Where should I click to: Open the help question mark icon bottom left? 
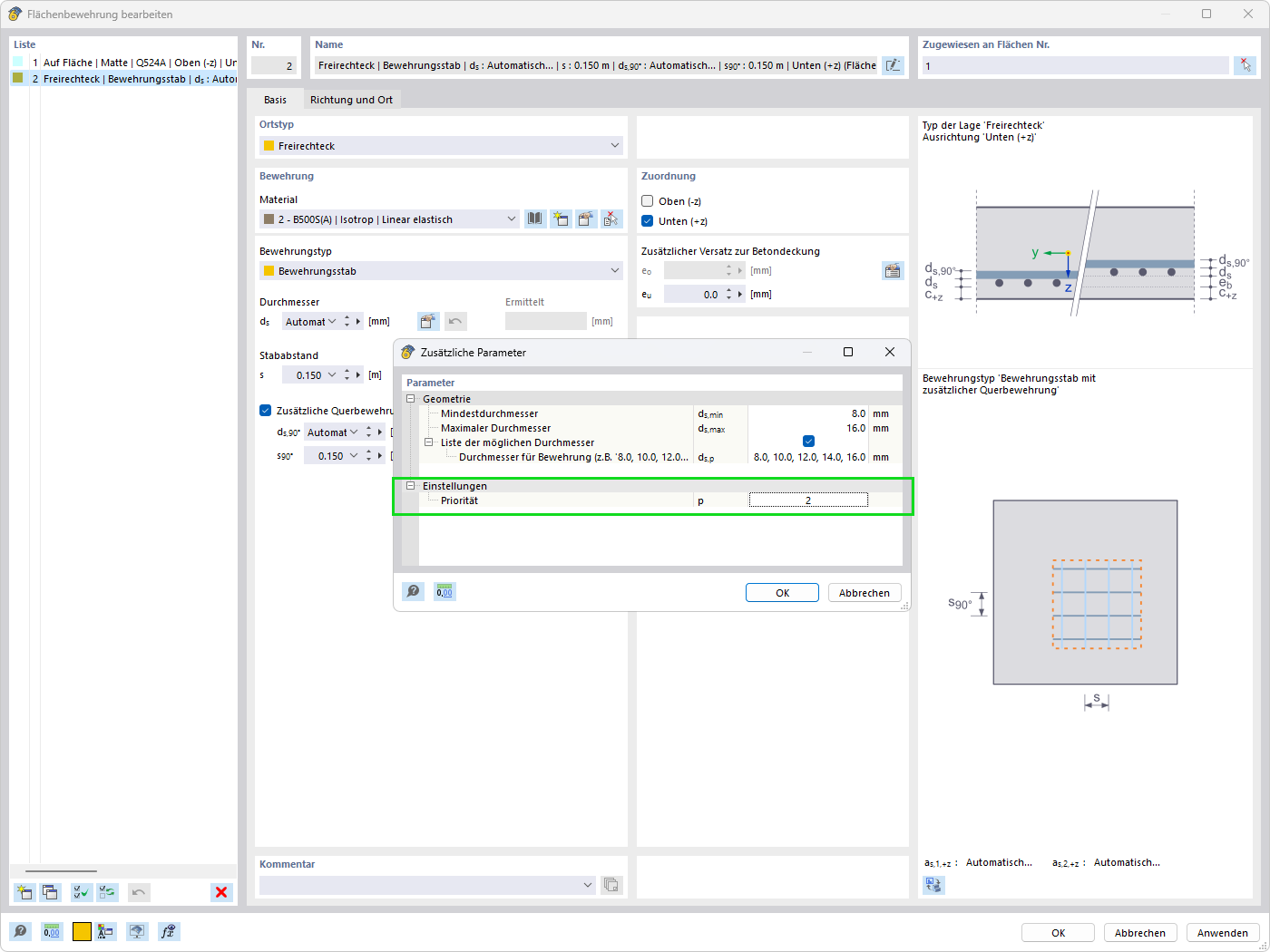[20, 931]
